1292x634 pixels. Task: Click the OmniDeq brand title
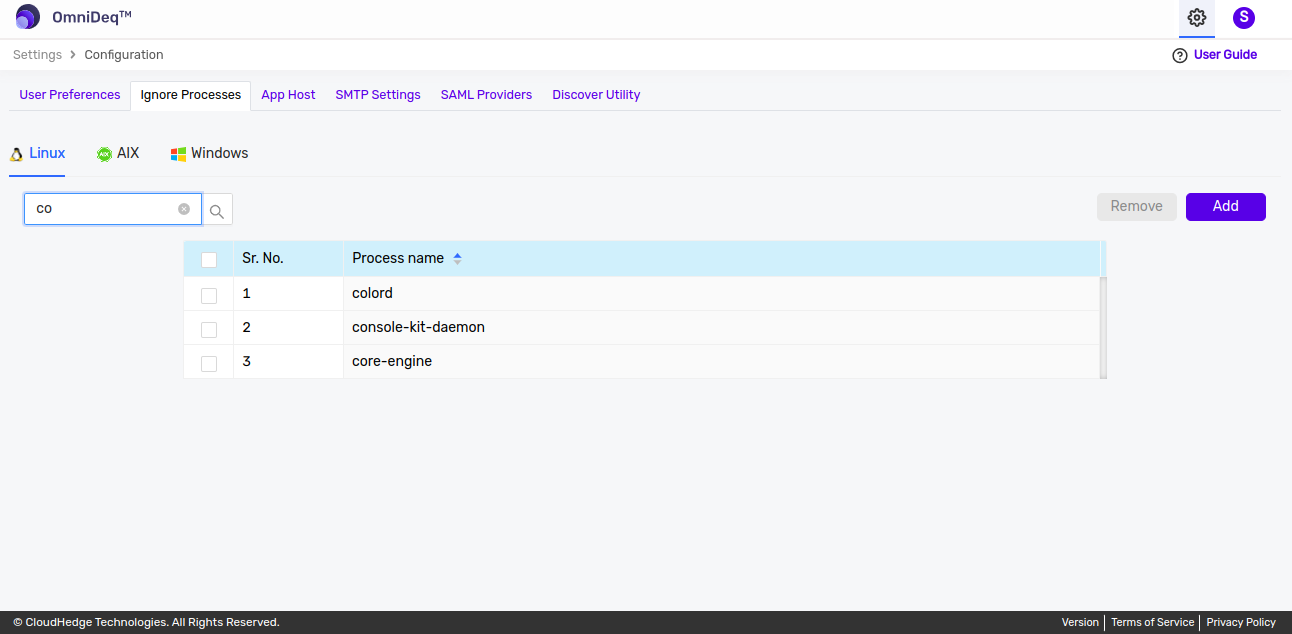(92, 17)
